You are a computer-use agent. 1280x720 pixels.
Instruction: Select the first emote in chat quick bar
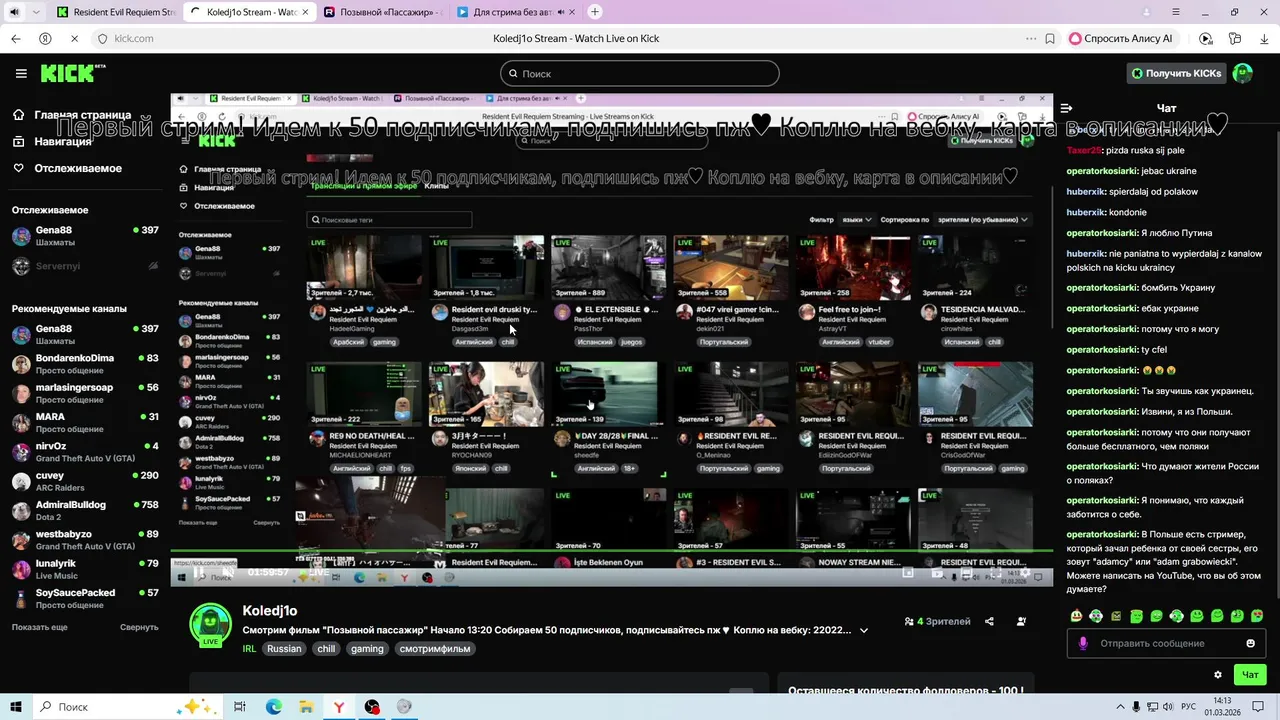[x=1076, y=616]
